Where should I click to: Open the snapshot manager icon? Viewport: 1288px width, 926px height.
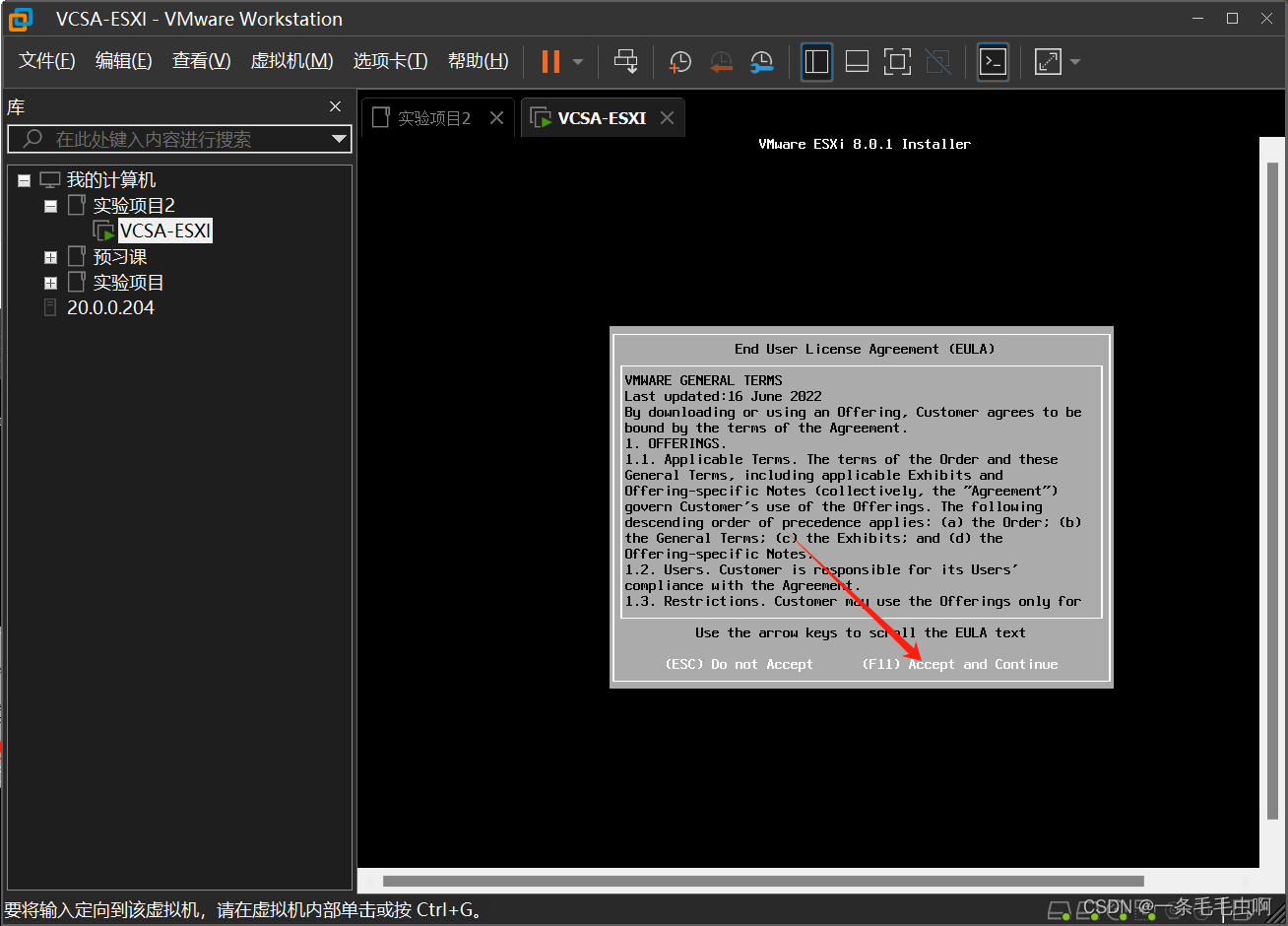coord(761,62)
